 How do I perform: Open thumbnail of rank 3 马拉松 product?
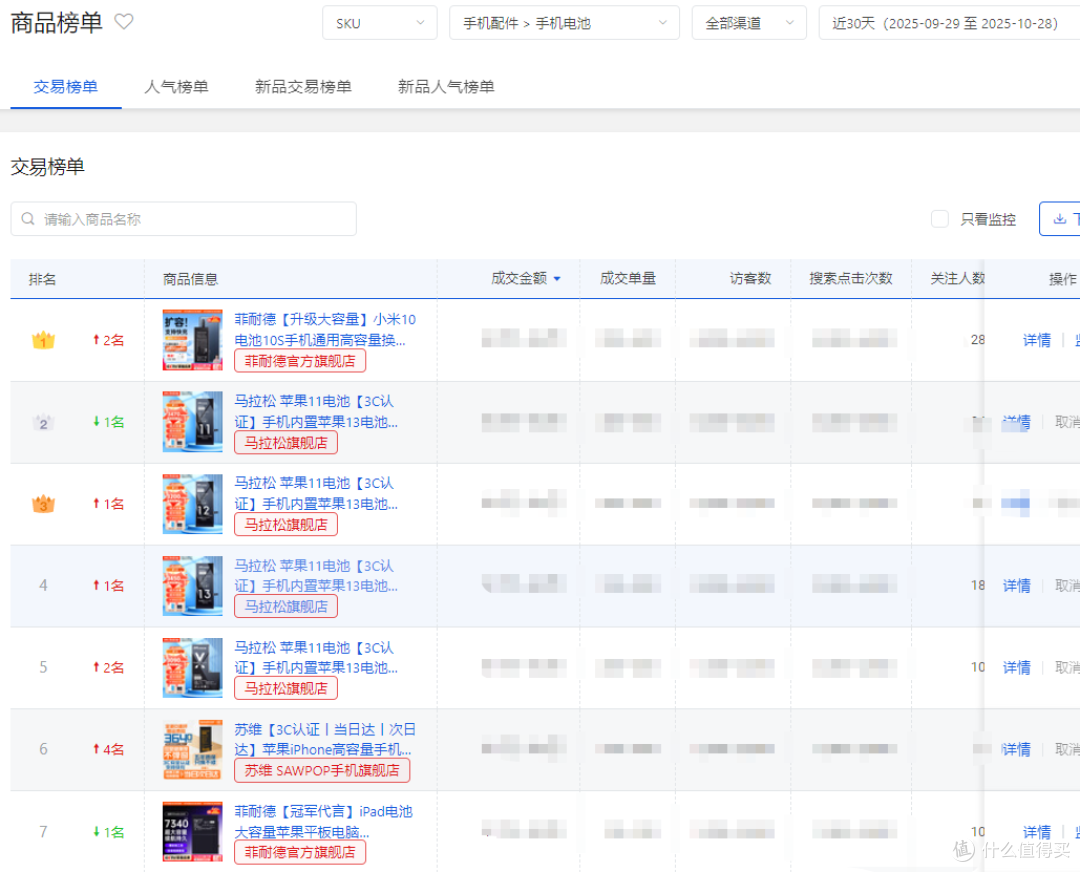click(192, 504)
